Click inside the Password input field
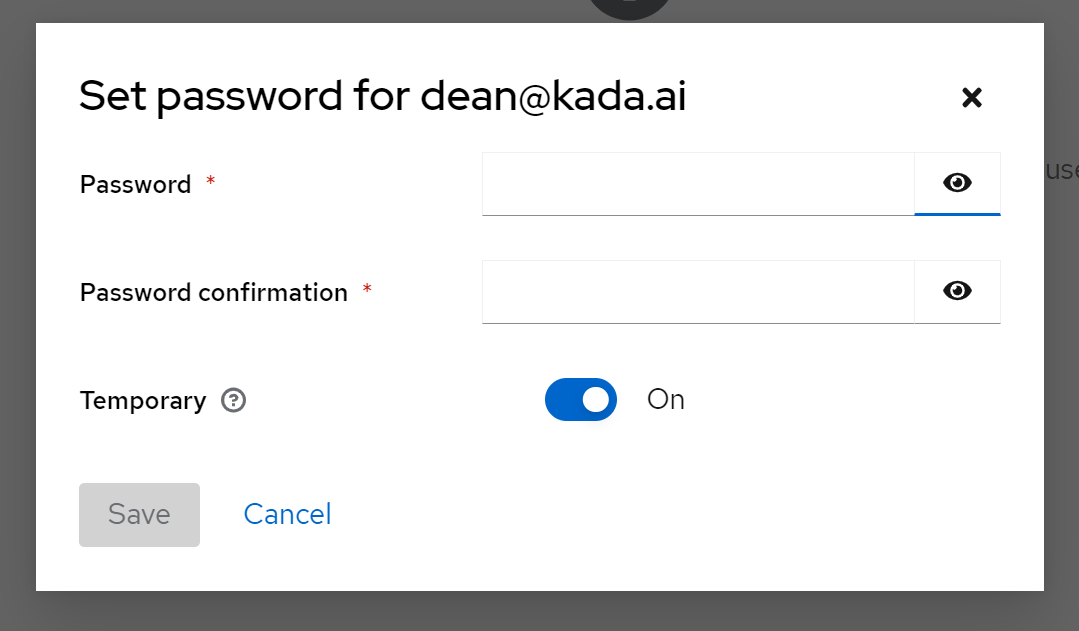This screenshot has height=631, width=1079. 698,183
